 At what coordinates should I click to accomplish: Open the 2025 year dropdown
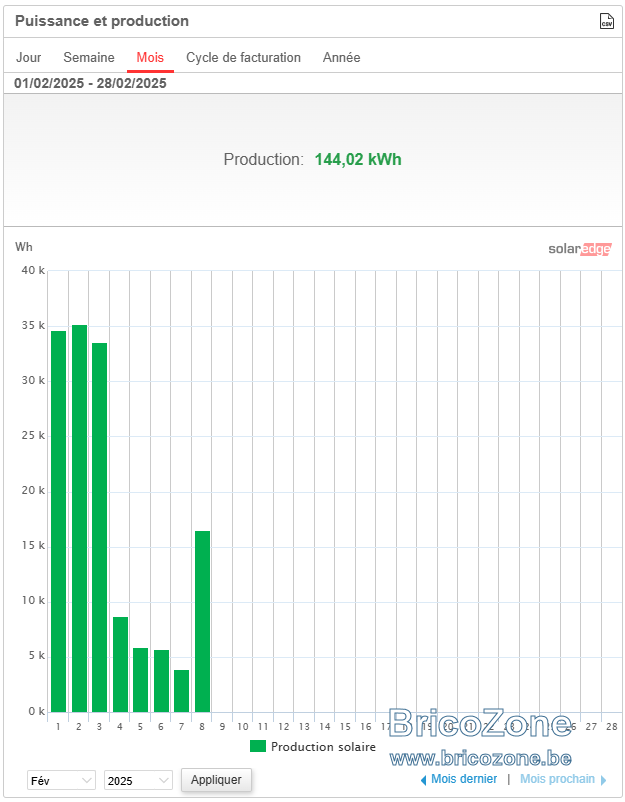tap(138, 780)
